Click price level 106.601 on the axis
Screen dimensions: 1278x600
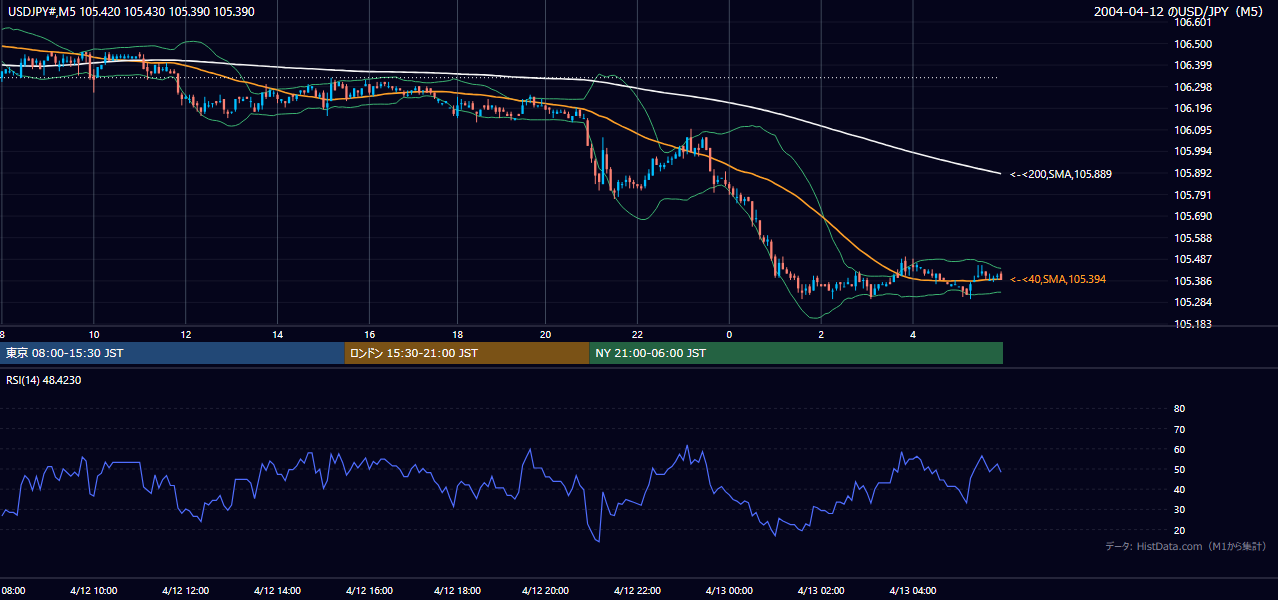click(1192, 22)
